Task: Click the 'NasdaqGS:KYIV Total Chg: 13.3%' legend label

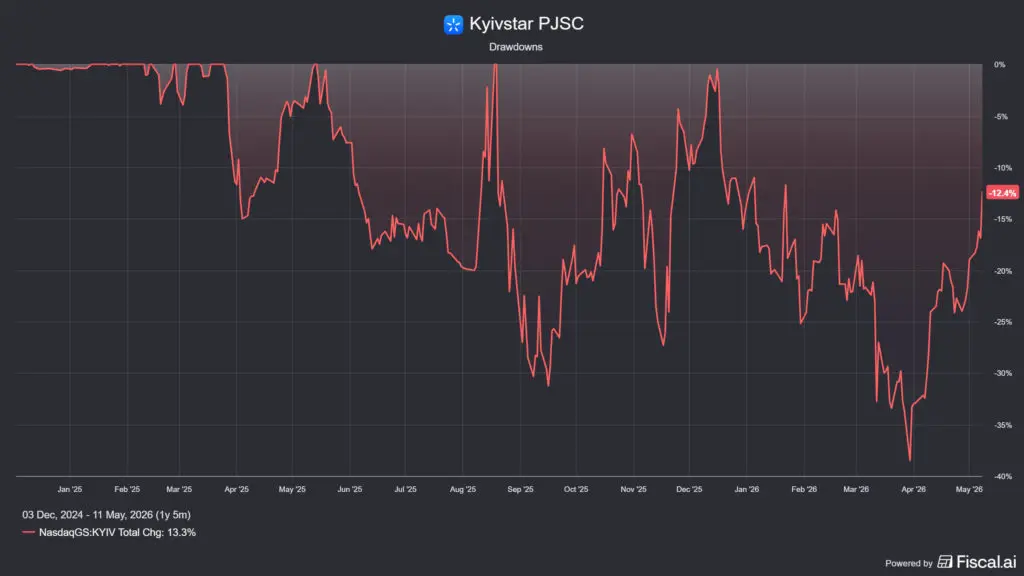Action: [118, 532]
